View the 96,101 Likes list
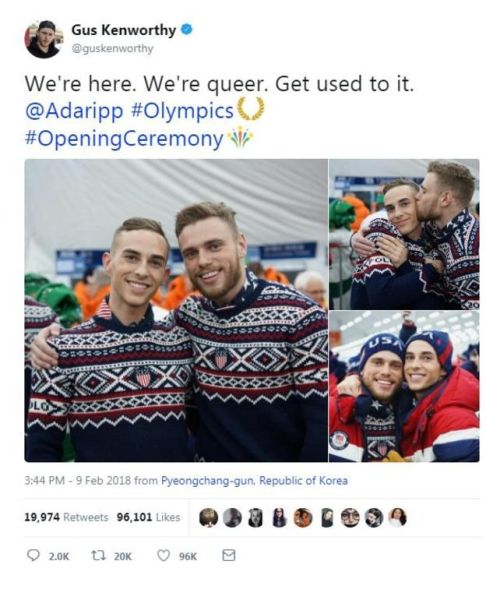This screenshot has height=600, width=486. (148, 517)
